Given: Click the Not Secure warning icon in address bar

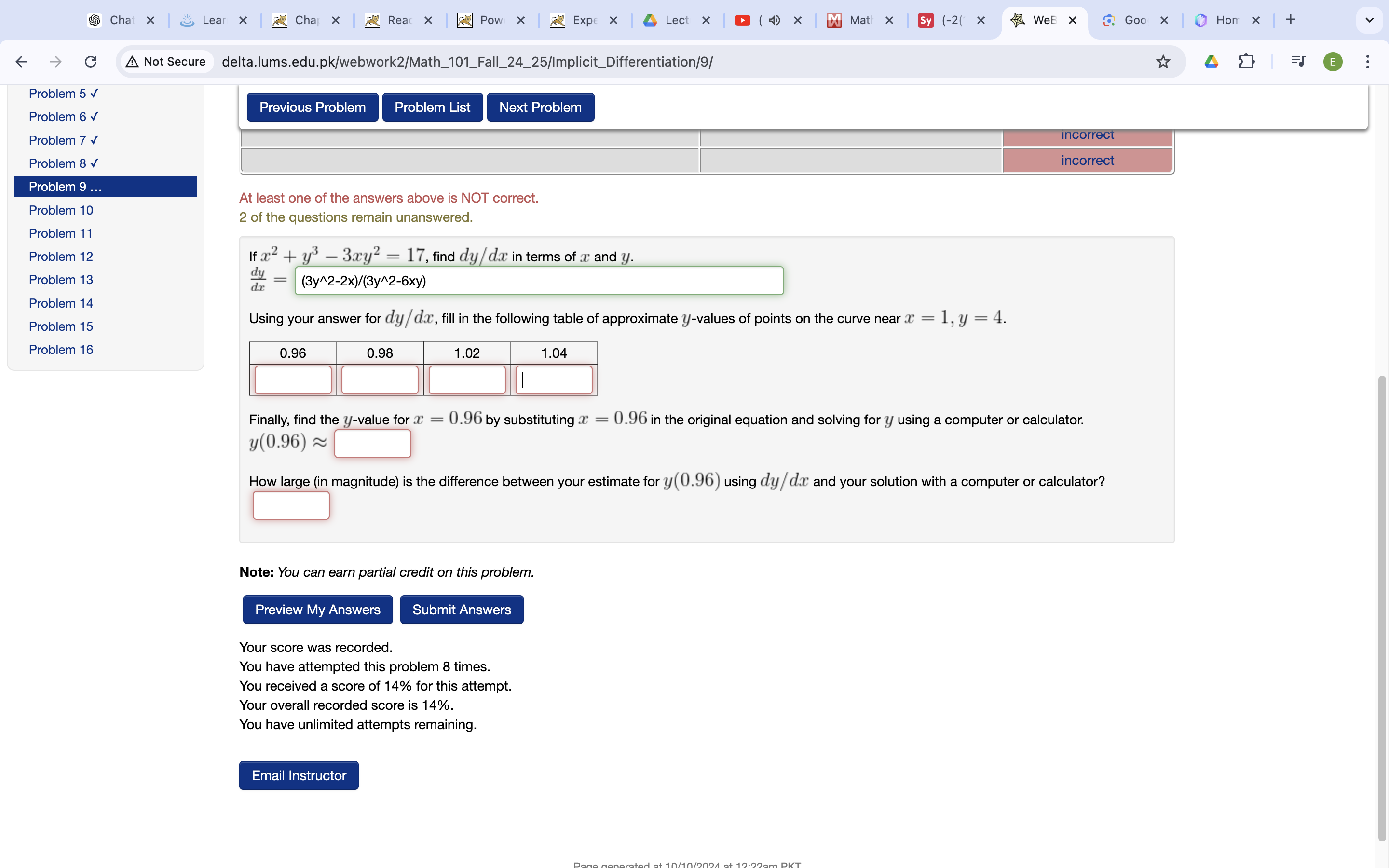Looking at the screenshot, I should 131,62.
